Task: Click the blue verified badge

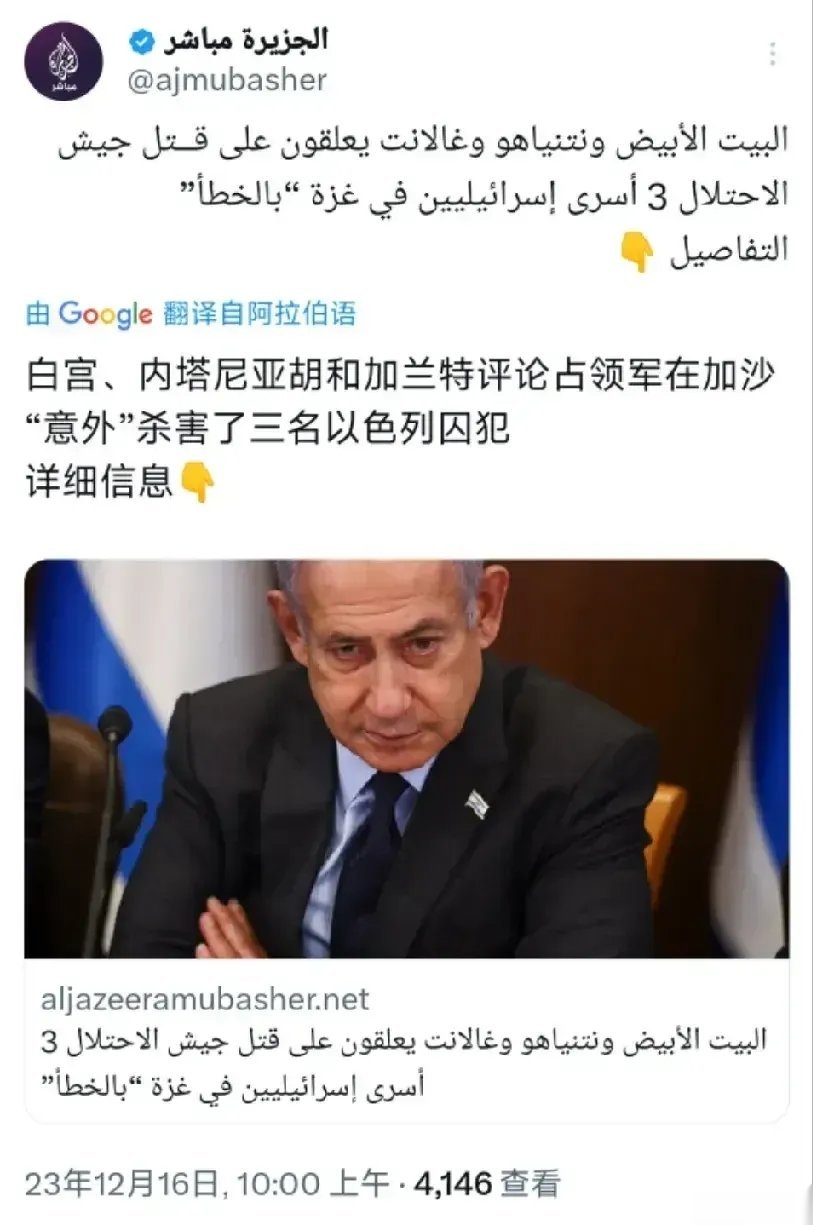Action: click(143, 41)
